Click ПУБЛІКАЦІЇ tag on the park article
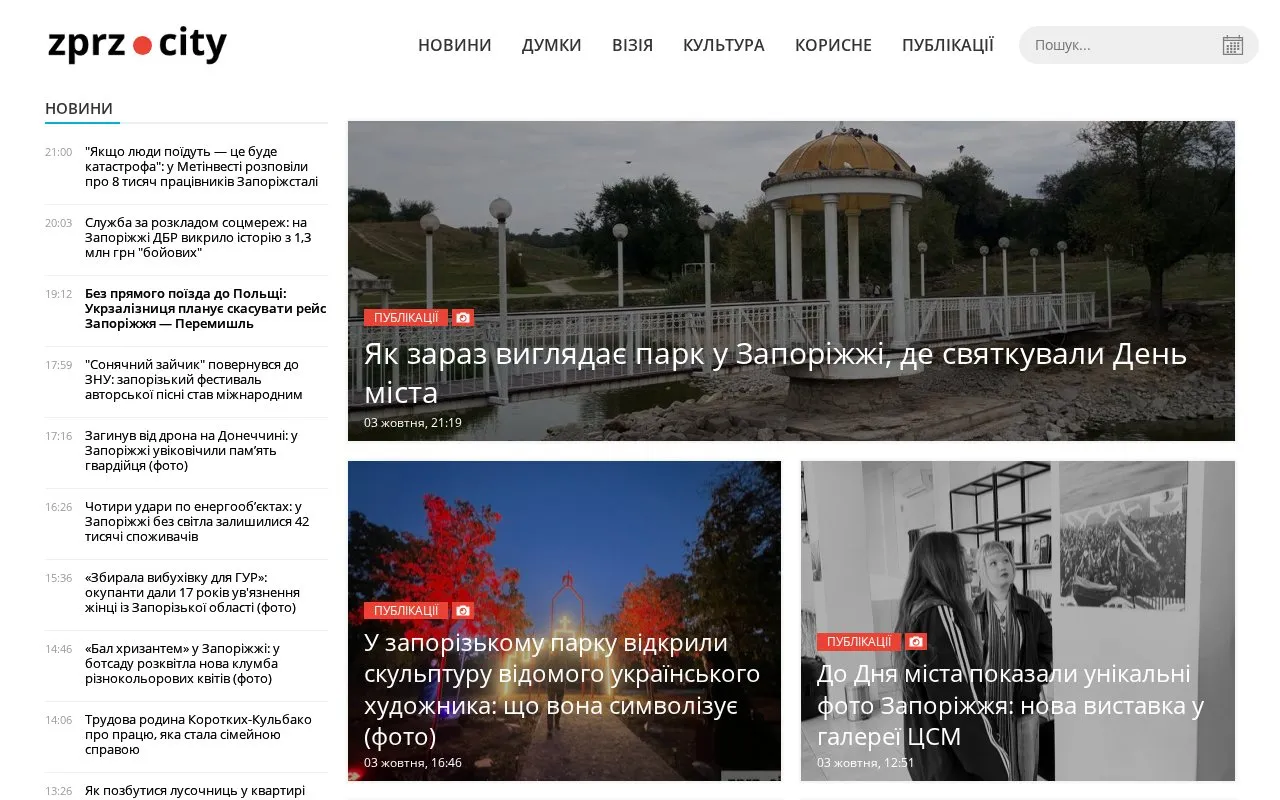 pos(406,318)
